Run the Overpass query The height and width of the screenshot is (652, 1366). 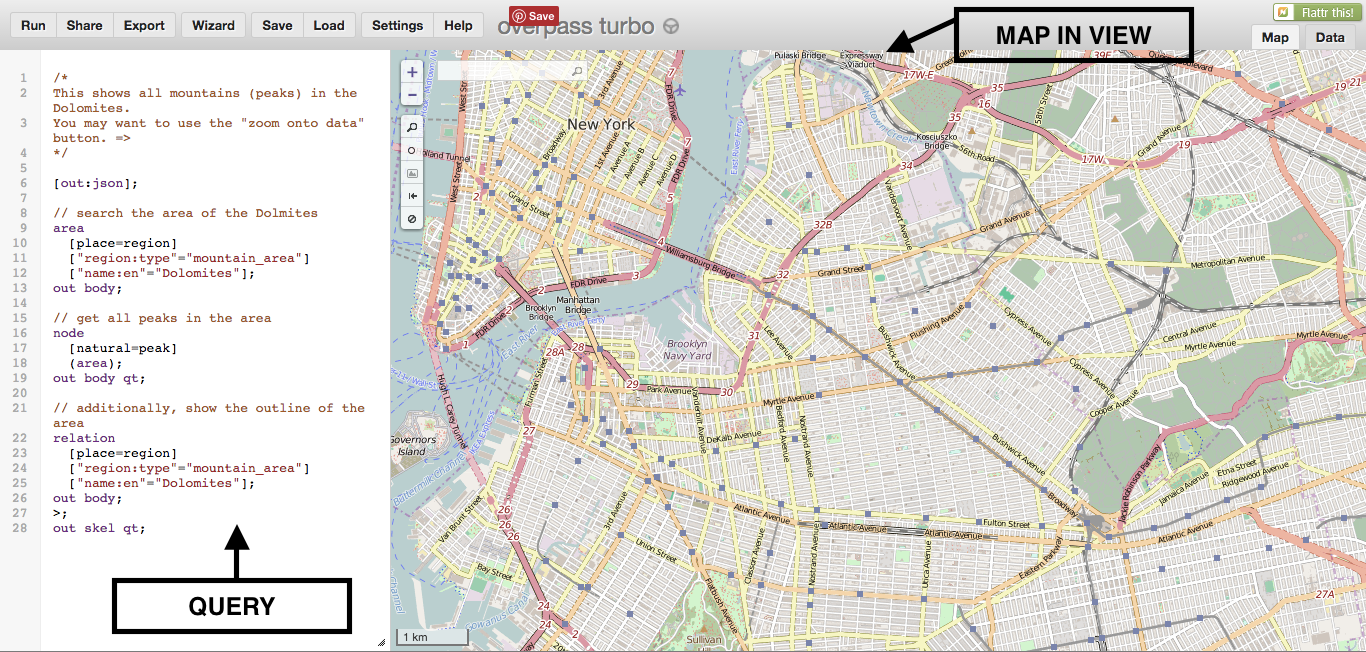click(32, 25)
